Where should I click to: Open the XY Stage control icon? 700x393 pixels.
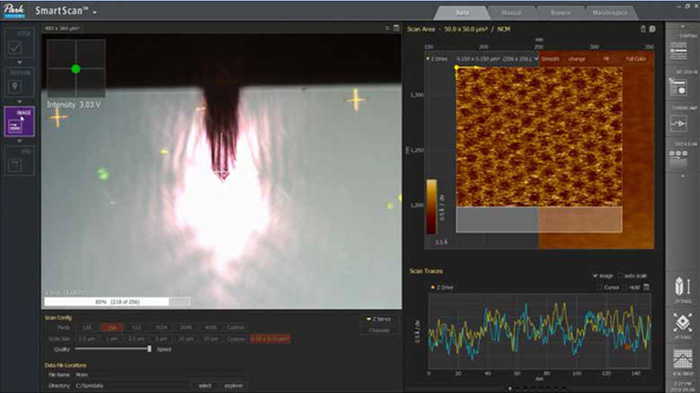[683, 322]
